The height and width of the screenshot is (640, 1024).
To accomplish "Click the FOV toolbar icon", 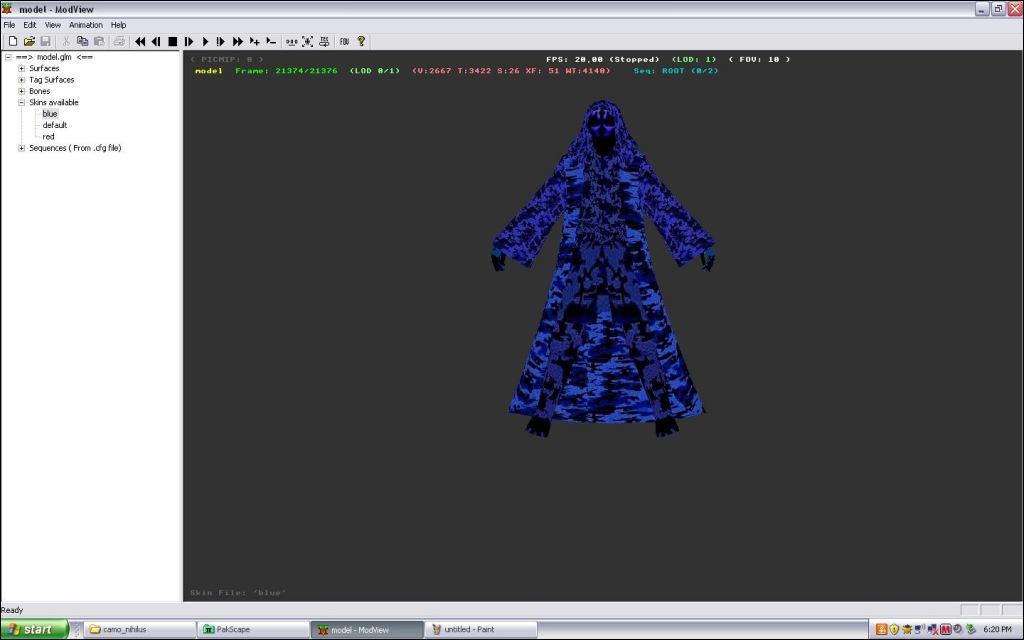I will click(344, 41).
